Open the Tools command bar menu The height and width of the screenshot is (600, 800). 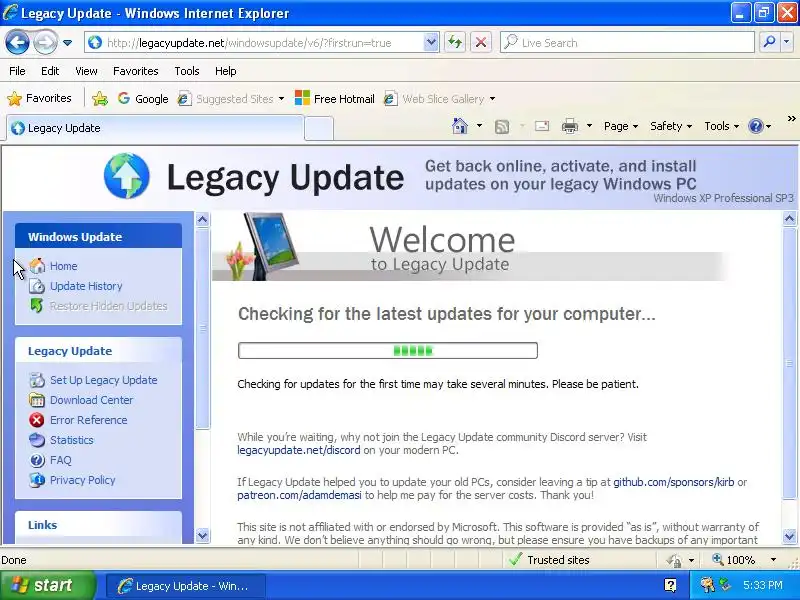coord(721,126)
